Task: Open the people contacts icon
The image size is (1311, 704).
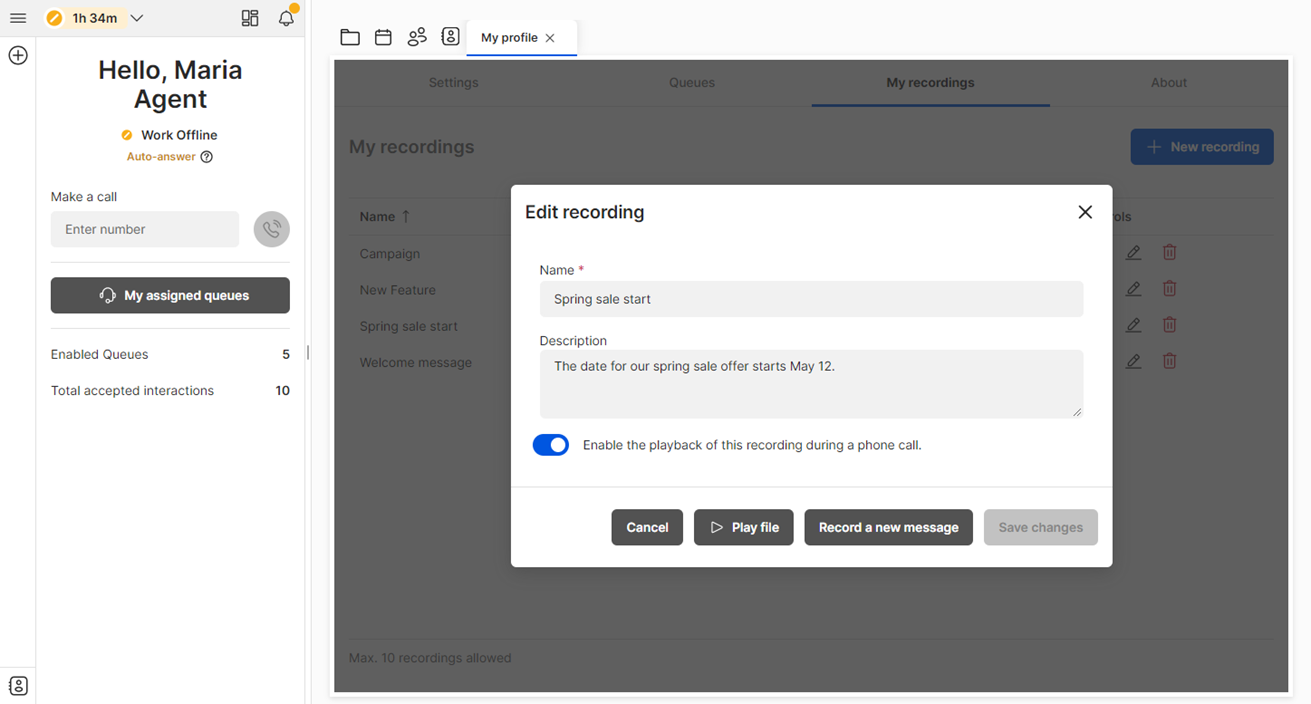Action: [x=417, y=37]
